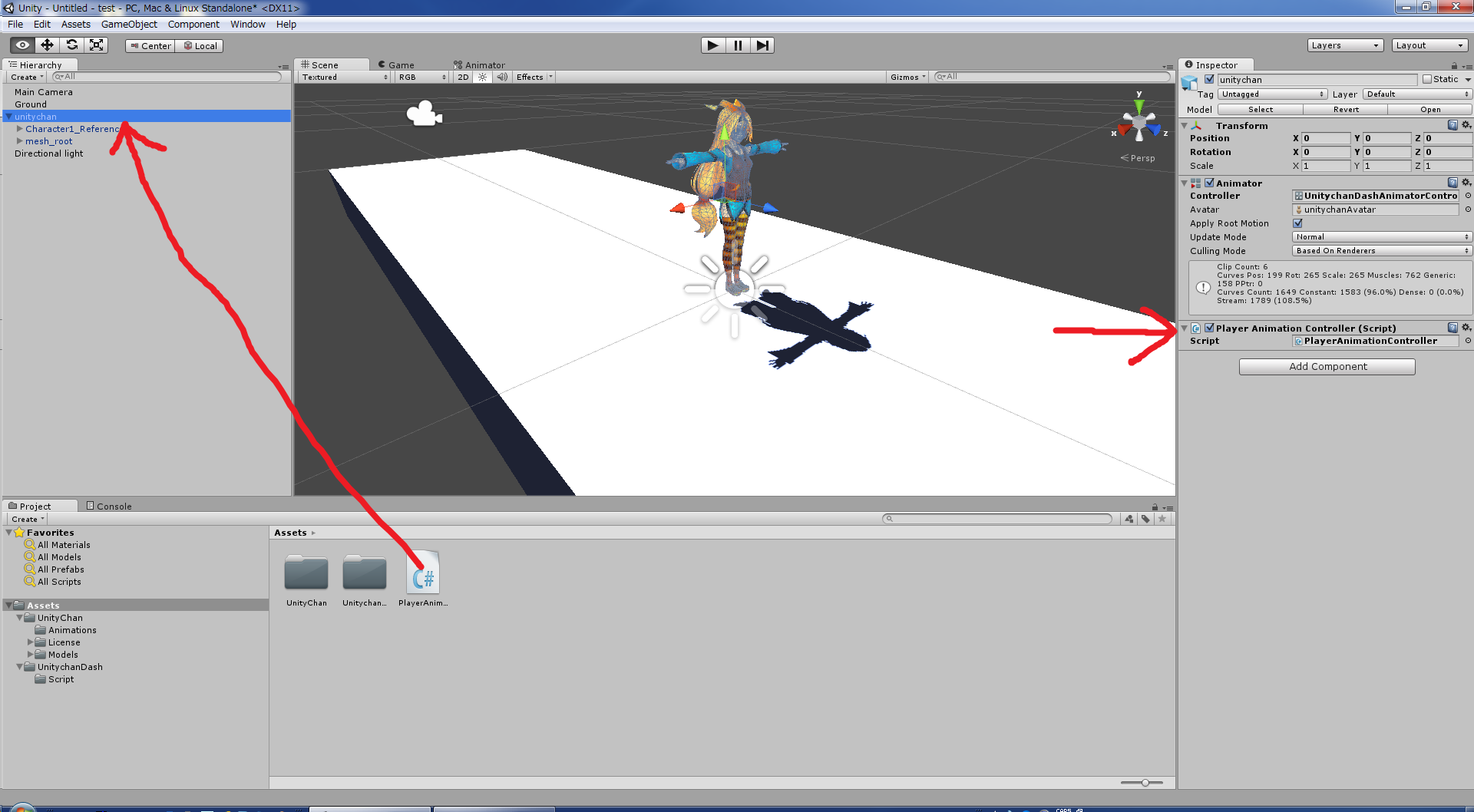
Task: Click search by label icon in Project
Action: 1145,519
